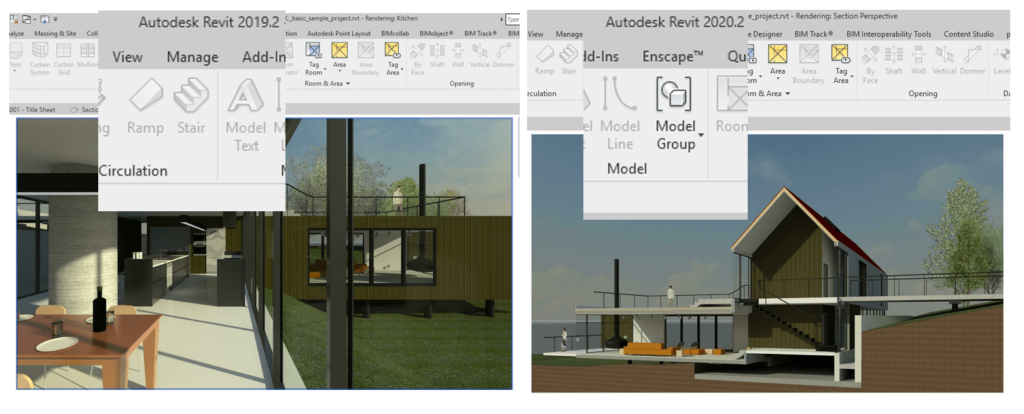
Task: Choose By Face opening in Revit 2019.2
Action: [x=418, y=59]
